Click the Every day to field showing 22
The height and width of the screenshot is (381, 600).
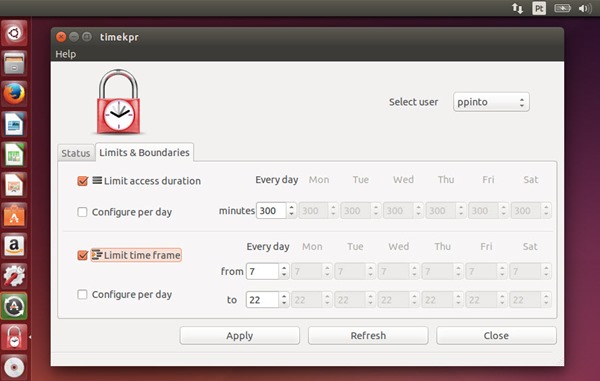tap(262, 300)
